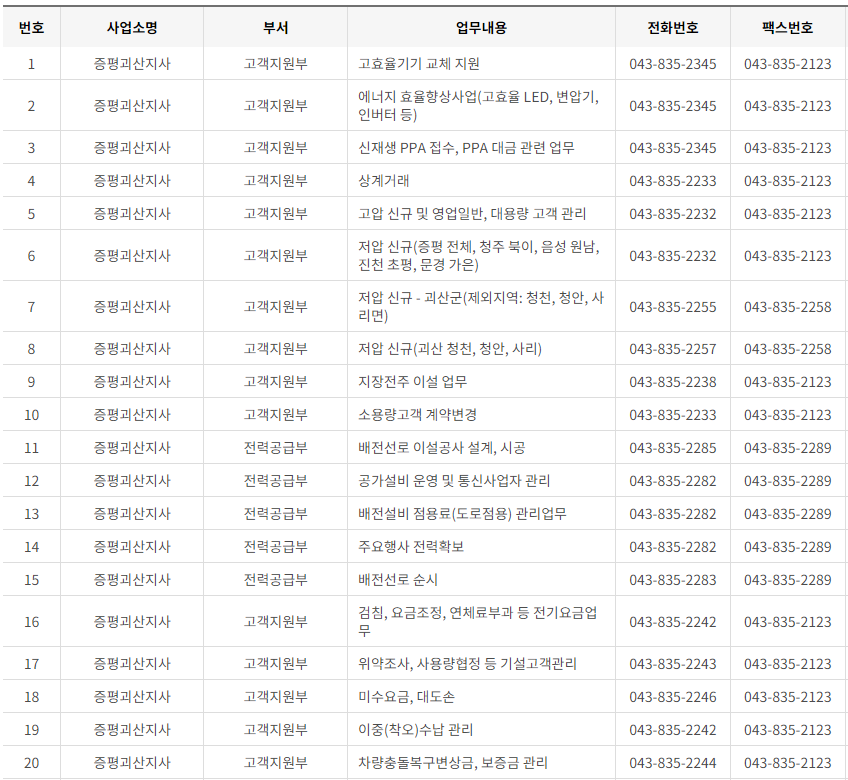Image resolution: width=848 pixels, height=780 pixels.
Task: Click the 번호 column header
Action: point(31,27)
